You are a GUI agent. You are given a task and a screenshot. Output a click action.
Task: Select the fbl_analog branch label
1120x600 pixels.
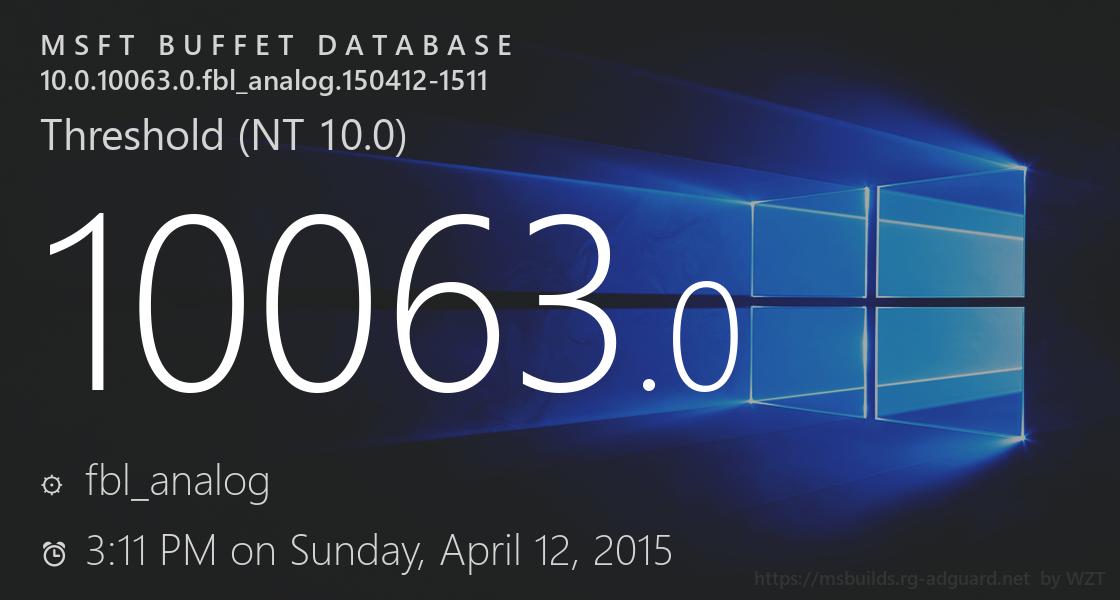178,483
